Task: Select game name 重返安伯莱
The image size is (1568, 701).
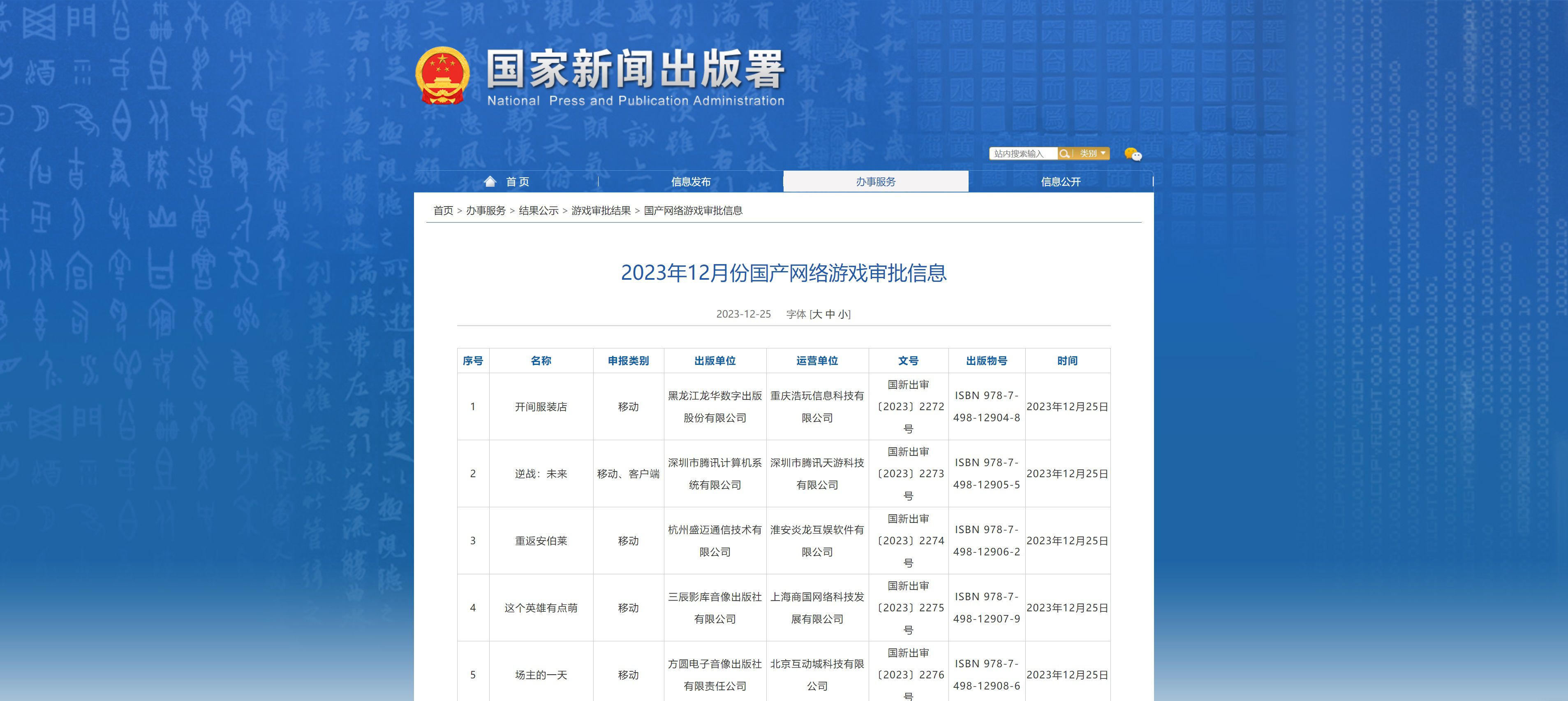Action: [x=541, y=541]
